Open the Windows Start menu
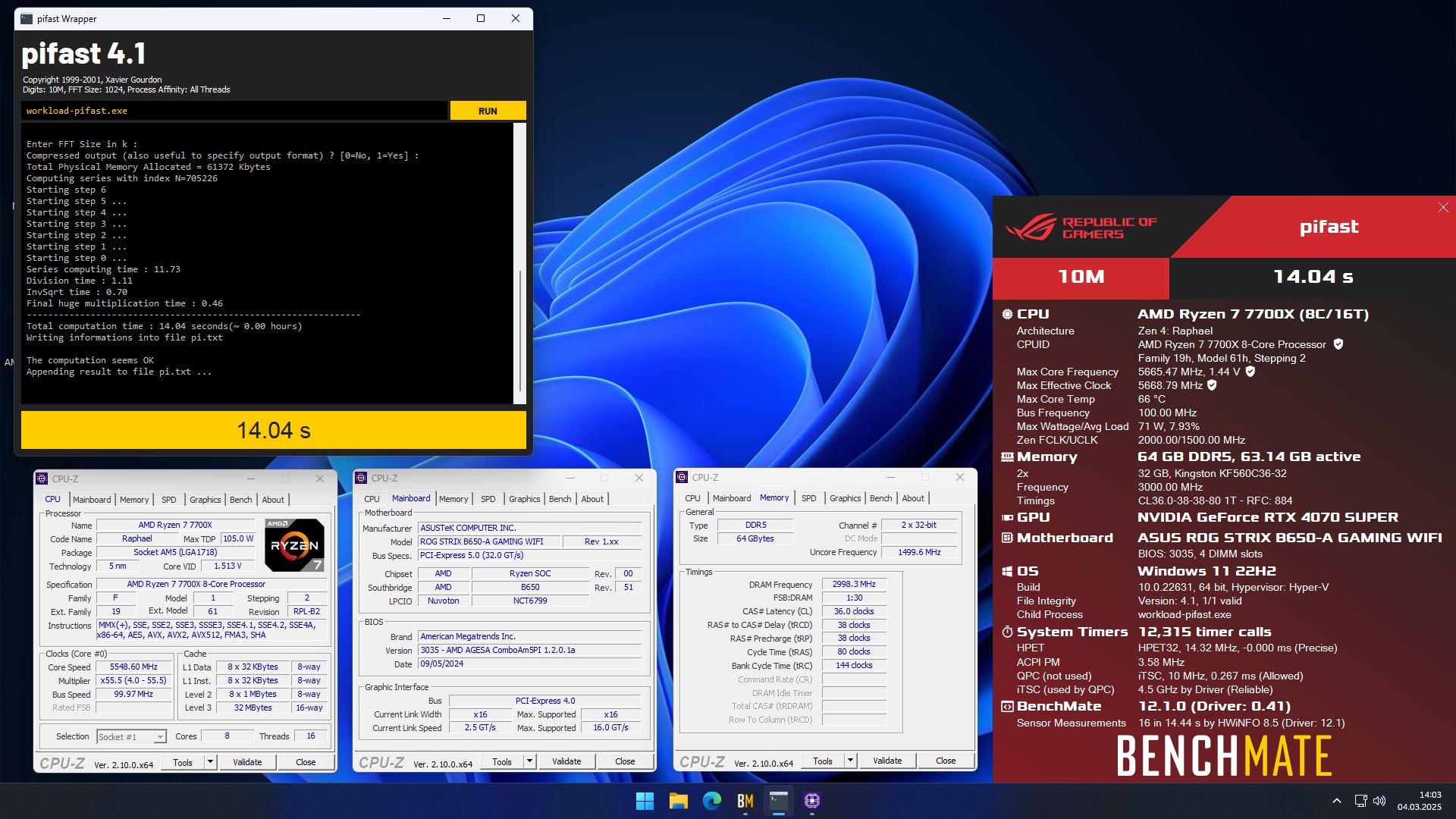1456x819 pixels. (x=645, y=801)
